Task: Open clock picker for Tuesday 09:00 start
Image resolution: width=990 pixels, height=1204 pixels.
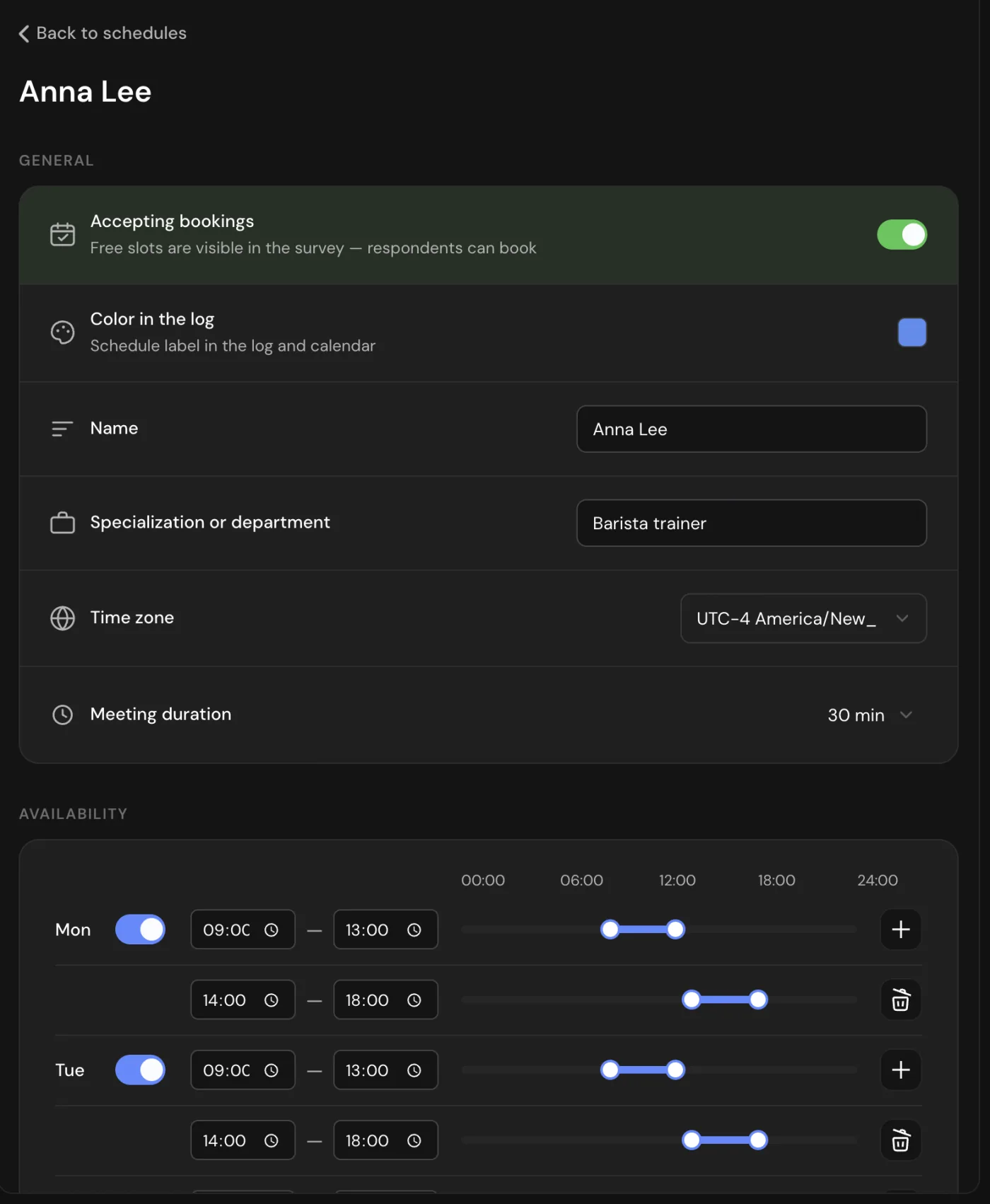Action: (272, 1070)
